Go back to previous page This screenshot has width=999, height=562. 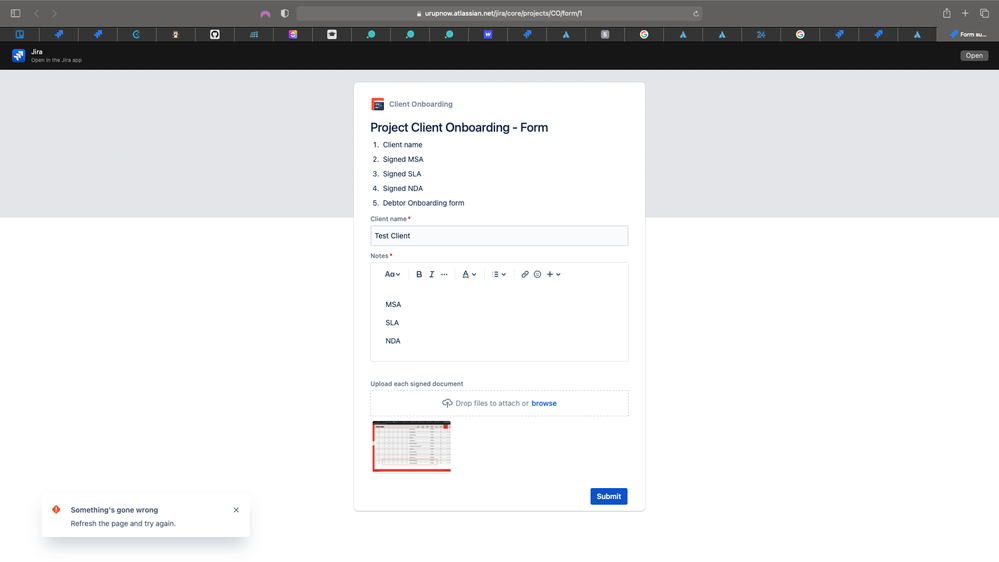[x=37, y=13]
